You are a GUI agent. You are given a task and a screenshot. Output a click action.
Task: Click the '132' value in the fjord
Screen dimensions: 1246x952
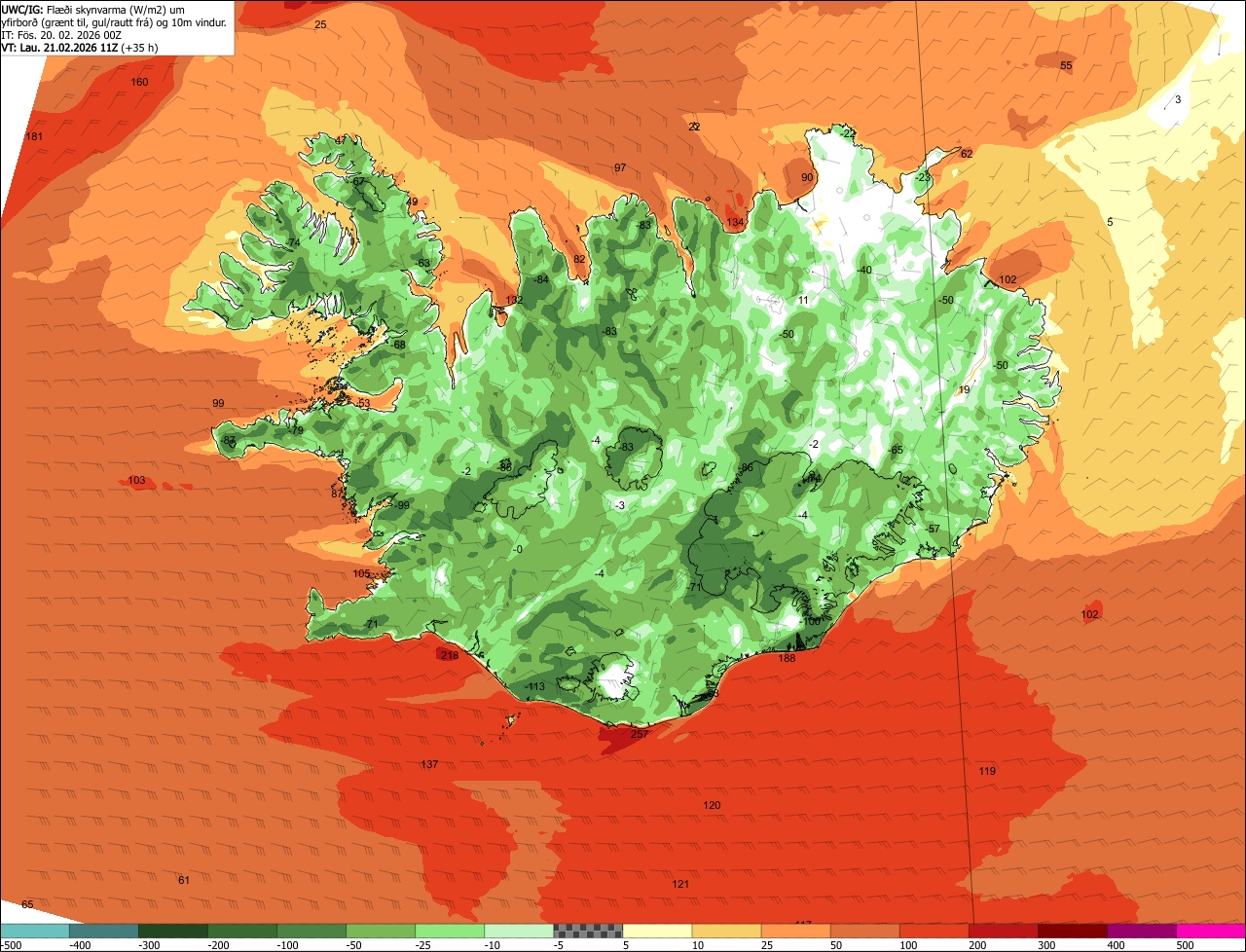[514, 300]
